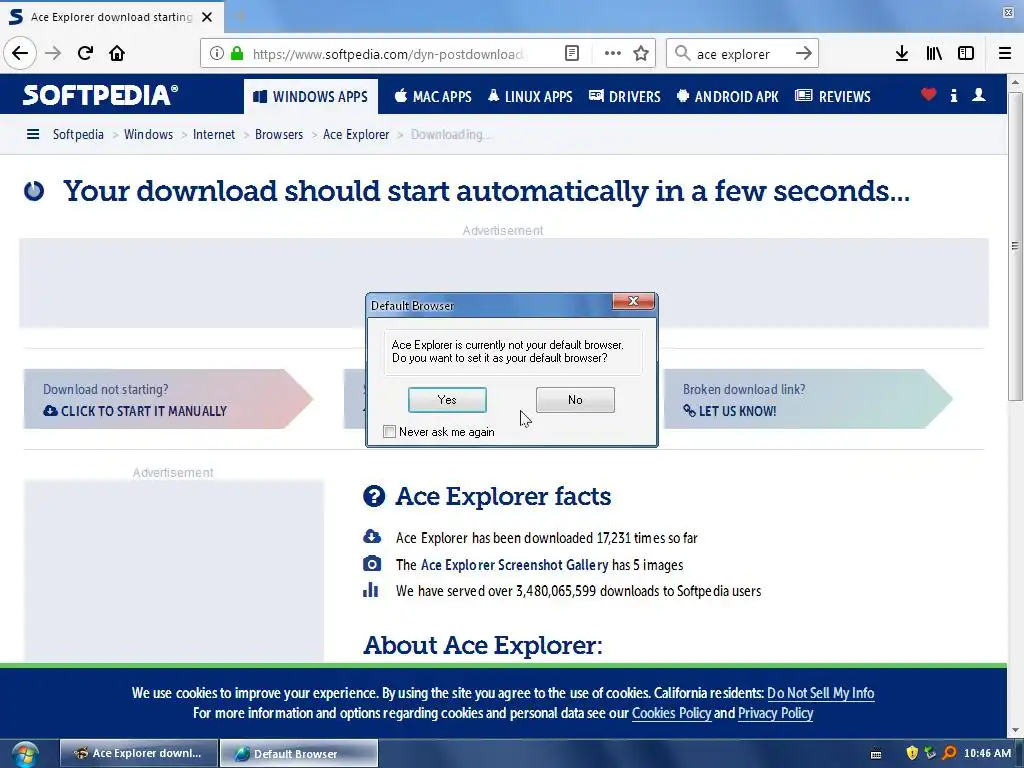Image resolution: width=1024 pixels, height=768 pixels.
Task: Close the Ace Explorer download tab
Action: point(207,17)
